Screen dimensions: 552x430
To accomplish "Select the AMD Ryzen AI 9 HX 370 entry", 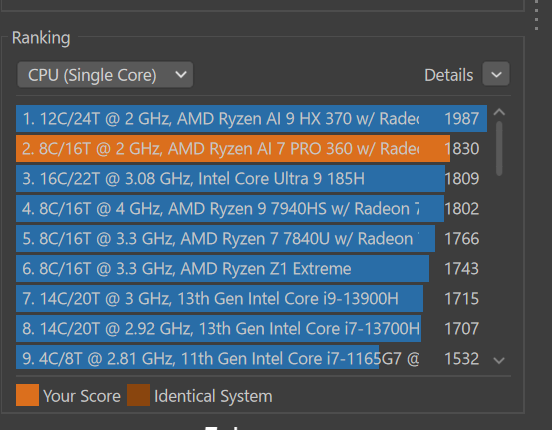I will (251, 118).
